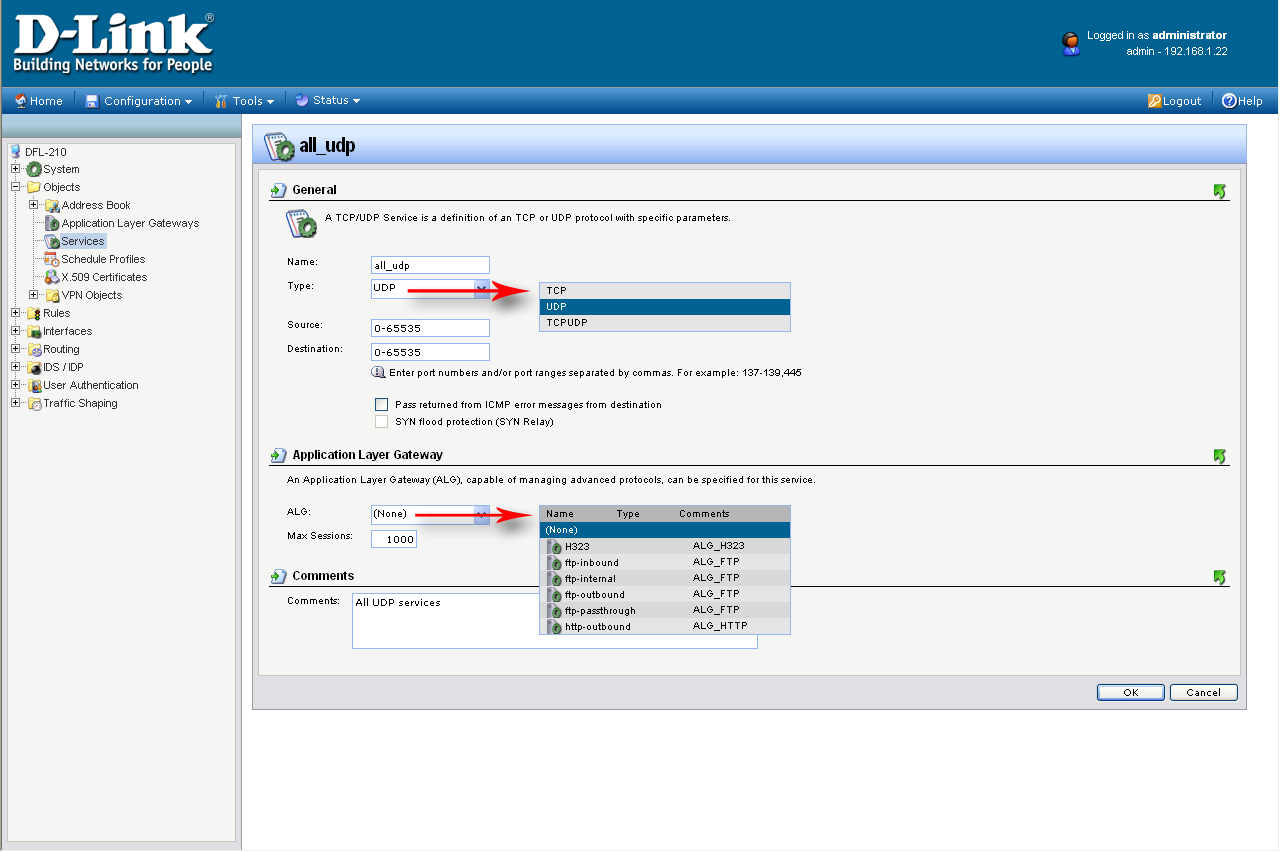Click the Application Layer Gateways icon

click(52, 223)
